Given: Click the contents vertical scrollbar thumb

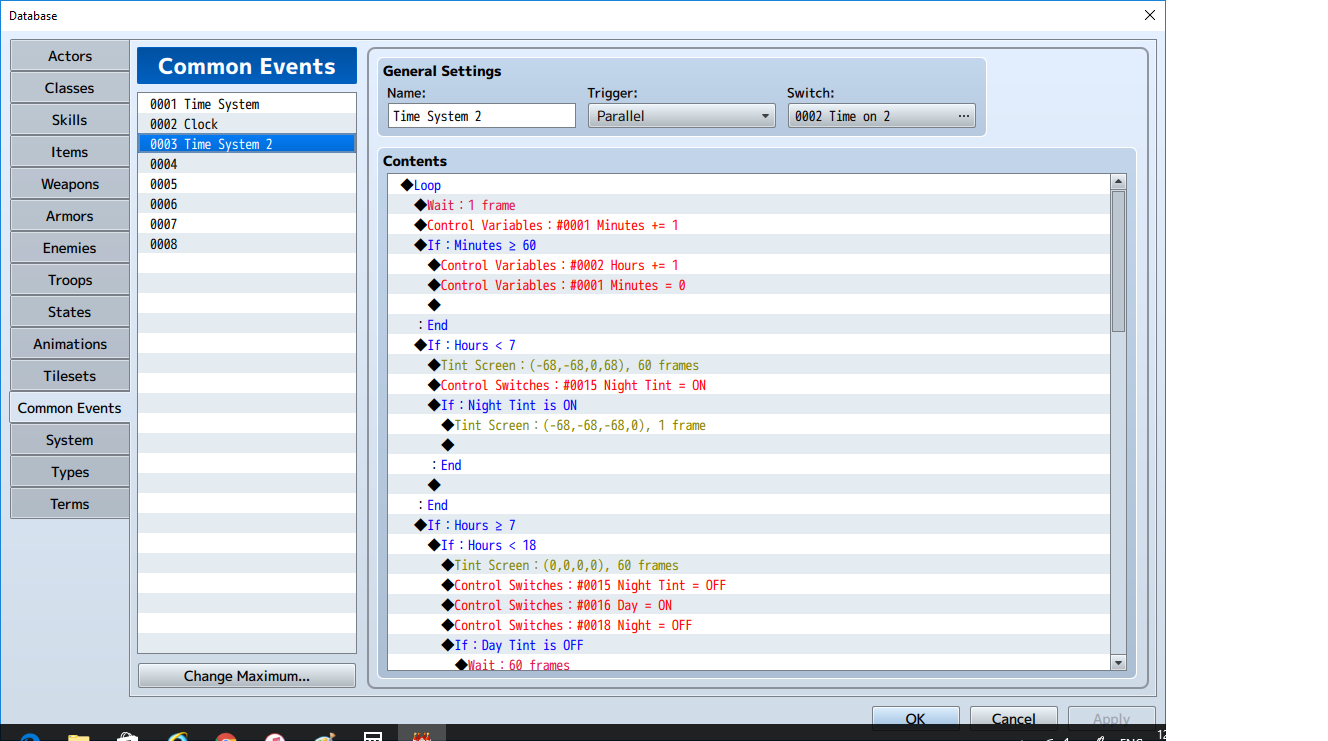Looking at the screenshot, I should 1119,261.
